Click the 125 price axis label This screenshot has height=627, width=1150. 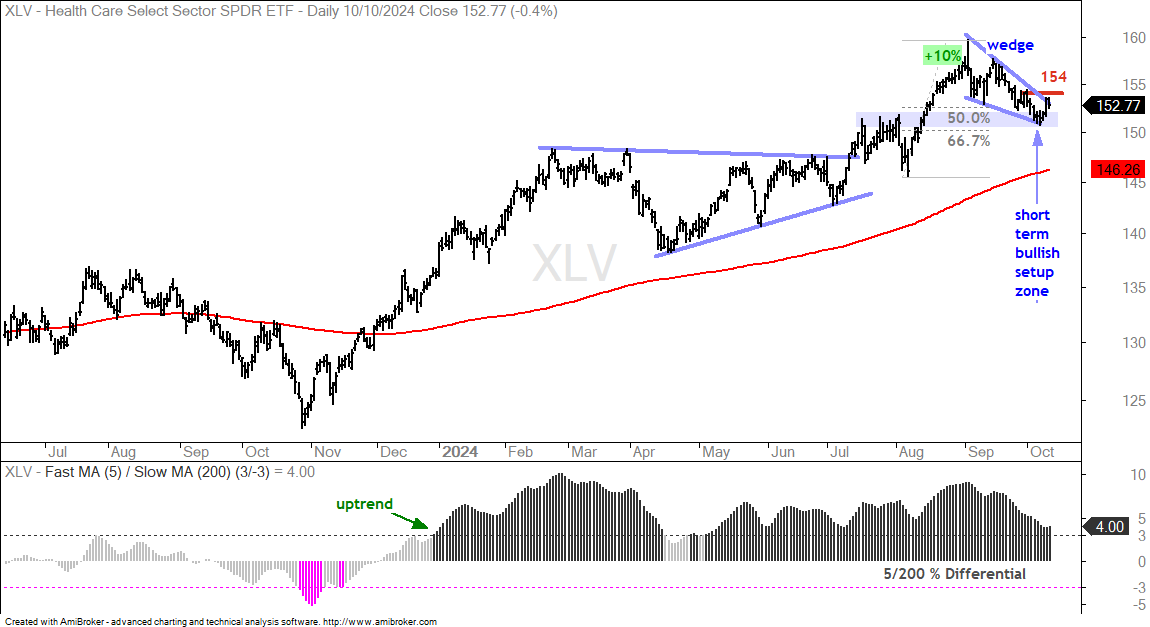[1133, 401]
